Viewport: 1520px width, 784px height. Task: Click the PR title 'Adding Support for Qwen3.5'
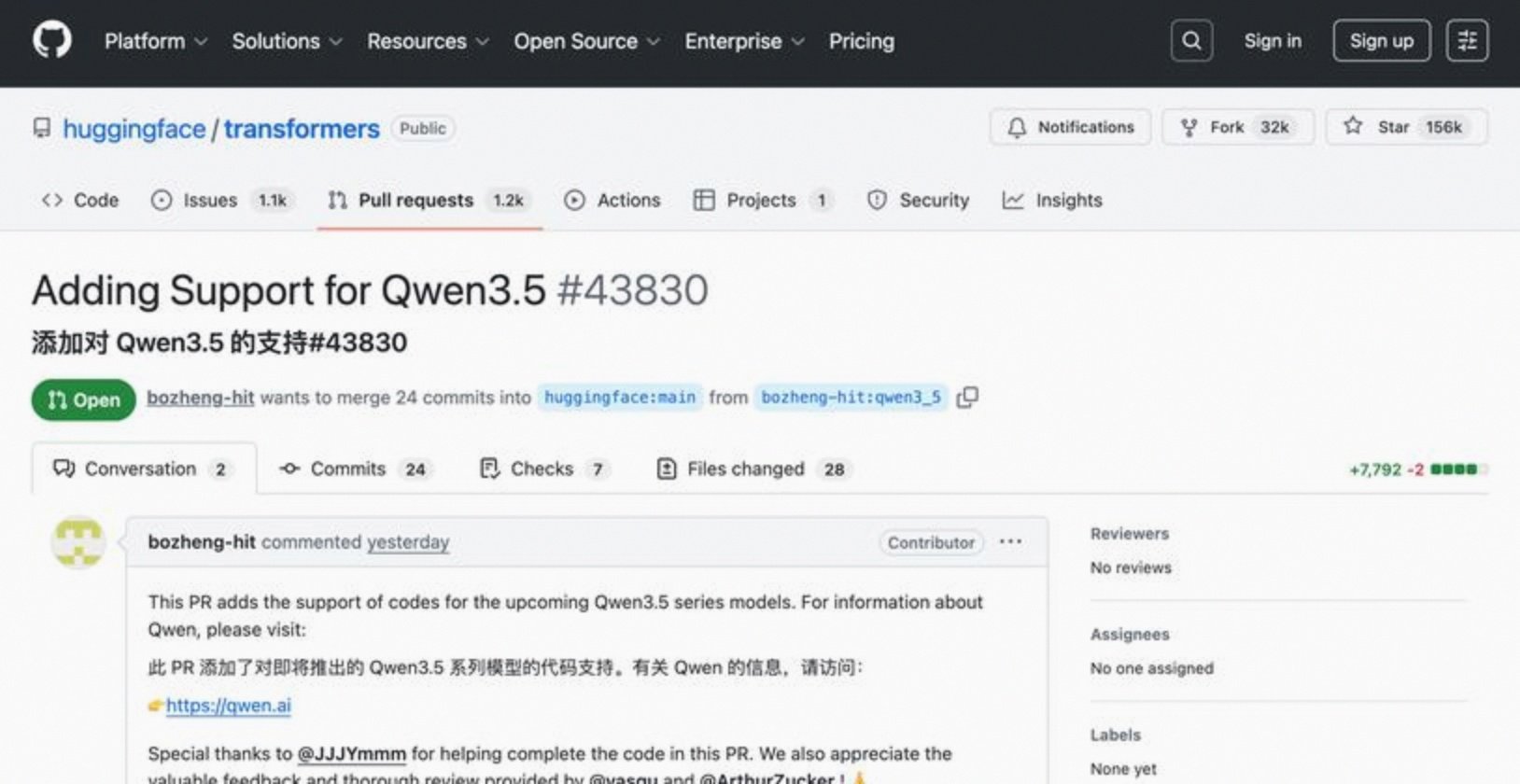coord(289,290)
